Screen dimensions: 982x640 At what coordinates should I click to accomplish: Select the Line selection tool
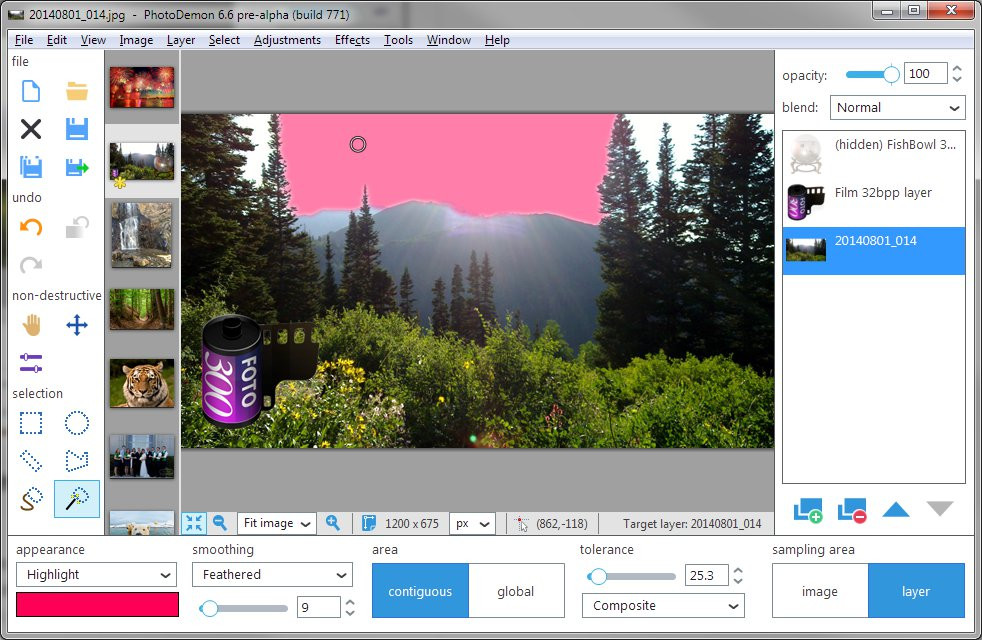31,461
